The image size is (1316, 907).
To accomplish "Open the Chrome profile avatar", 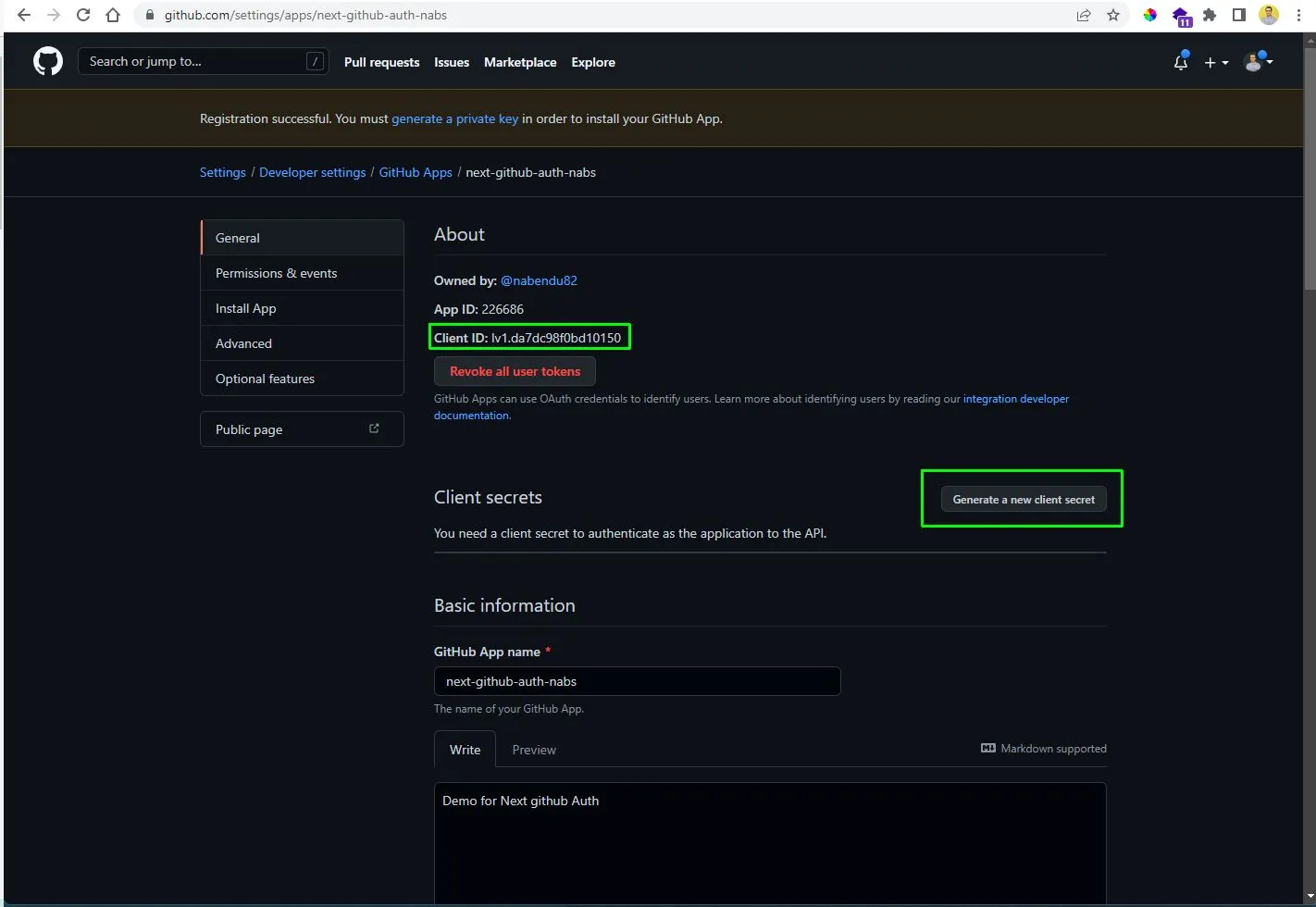I will coord(1269,15).
